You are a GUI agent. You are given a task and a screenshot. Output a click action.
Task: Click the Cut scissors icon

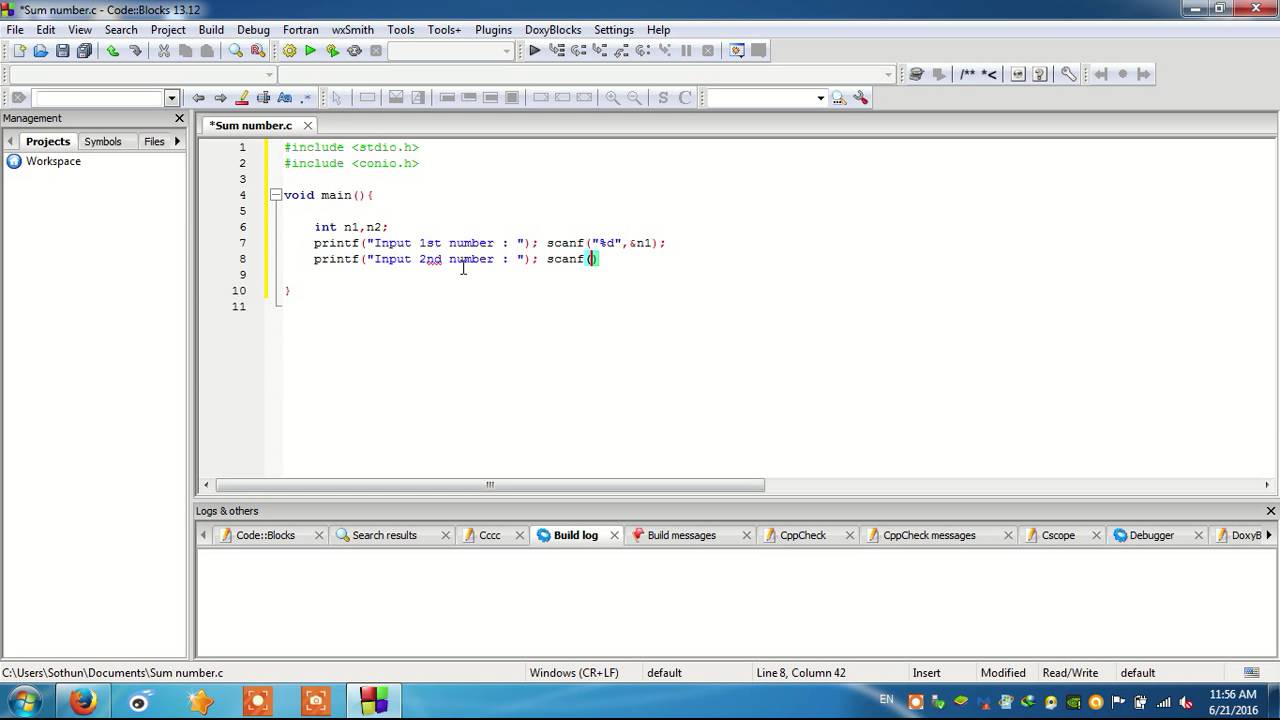(x=164, y=51)
